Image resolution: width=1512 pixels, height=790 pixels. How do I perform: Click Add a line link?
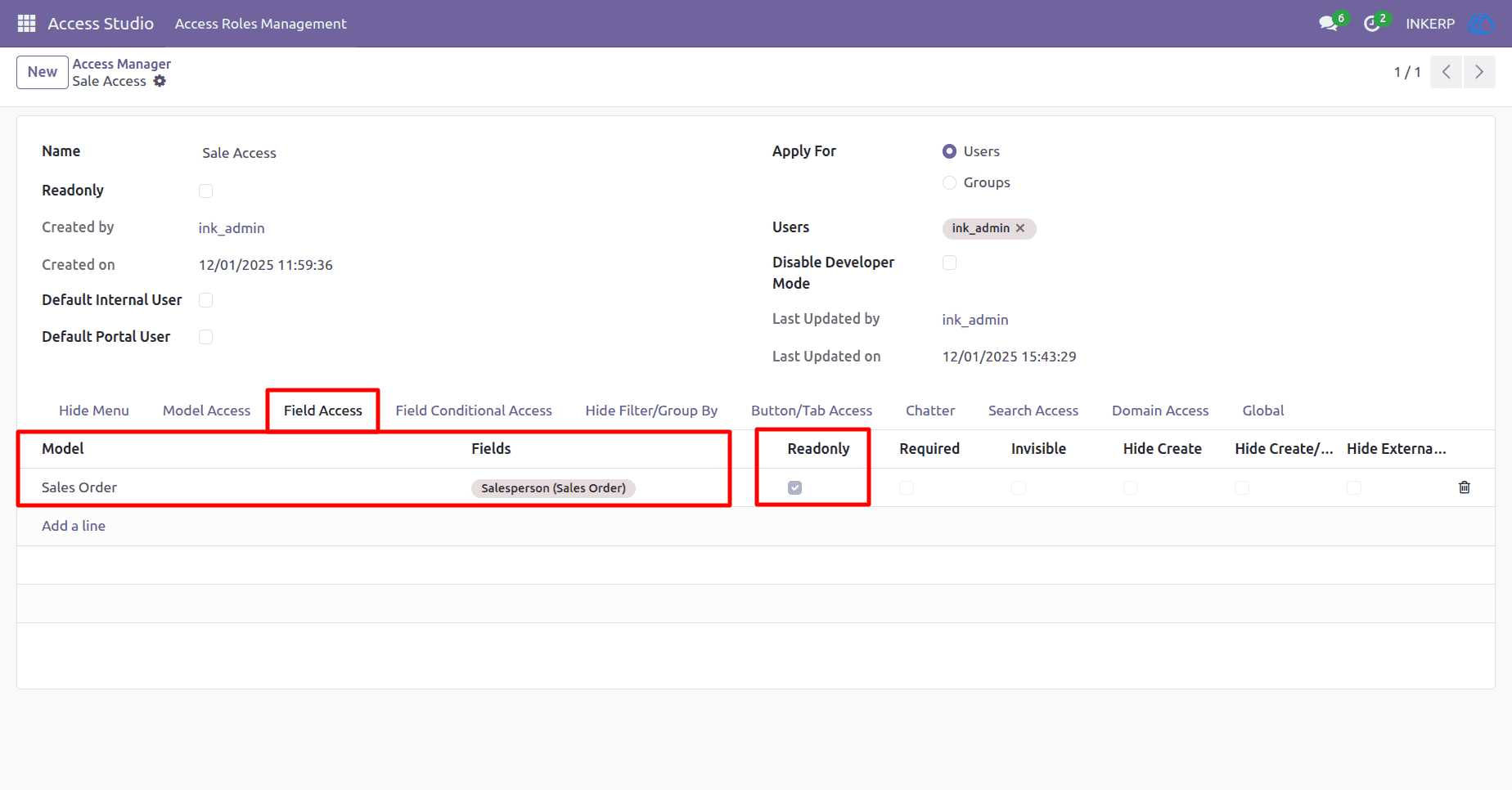74,526
